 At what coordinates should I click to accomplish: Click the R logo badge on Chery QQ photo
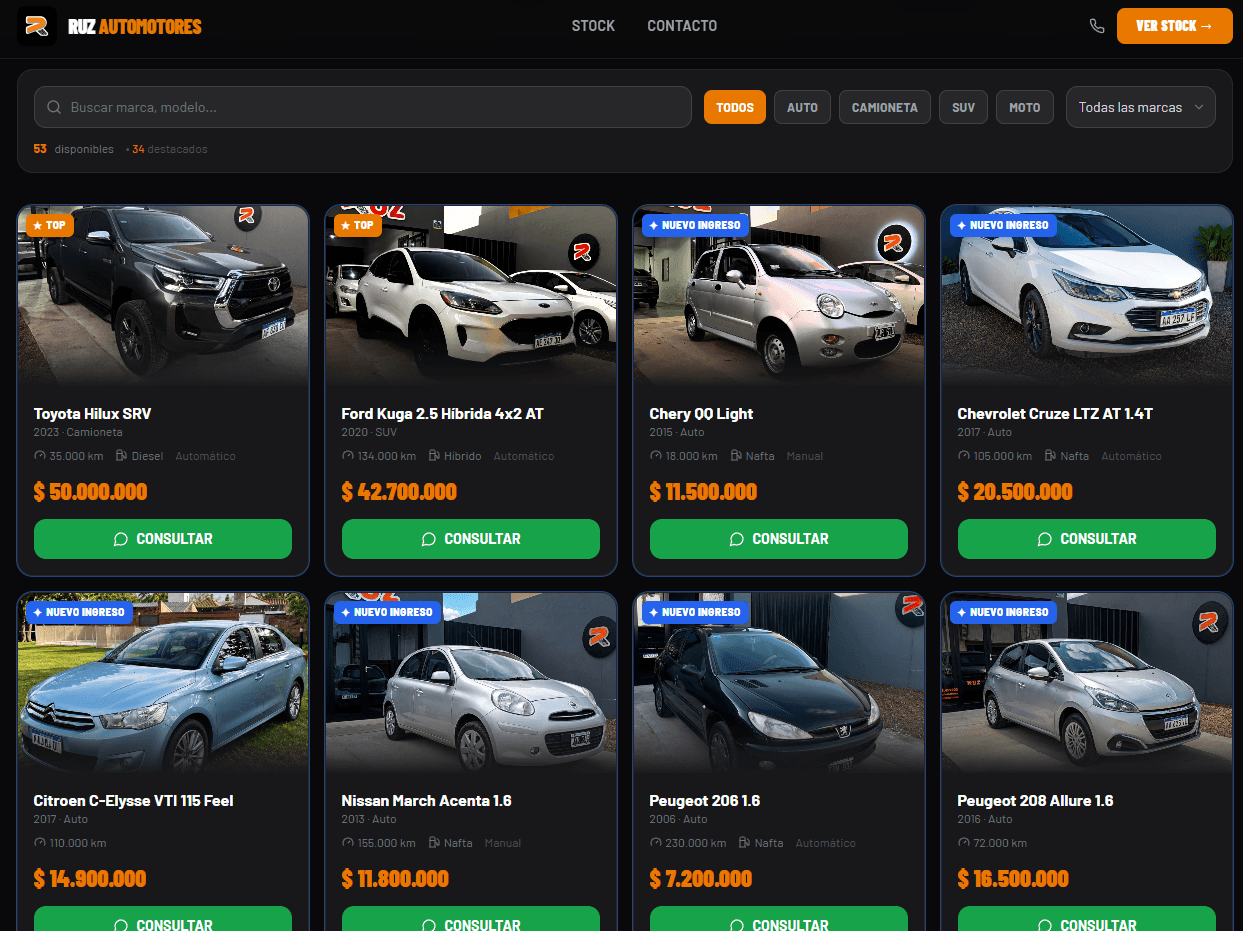(x=893, y=242)
